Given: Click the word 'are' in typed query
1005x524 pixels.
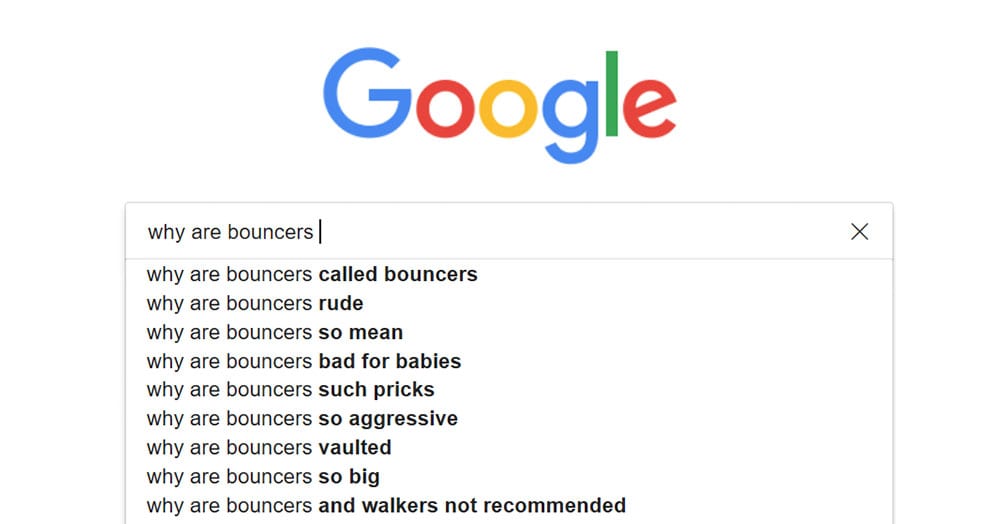Looking at the screenshot, I should click(x=206, y=233).
